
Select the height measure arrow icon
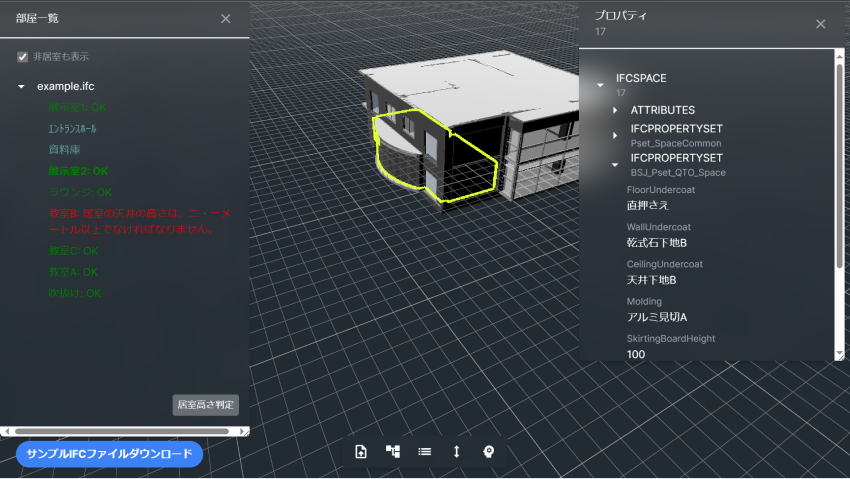456,451
